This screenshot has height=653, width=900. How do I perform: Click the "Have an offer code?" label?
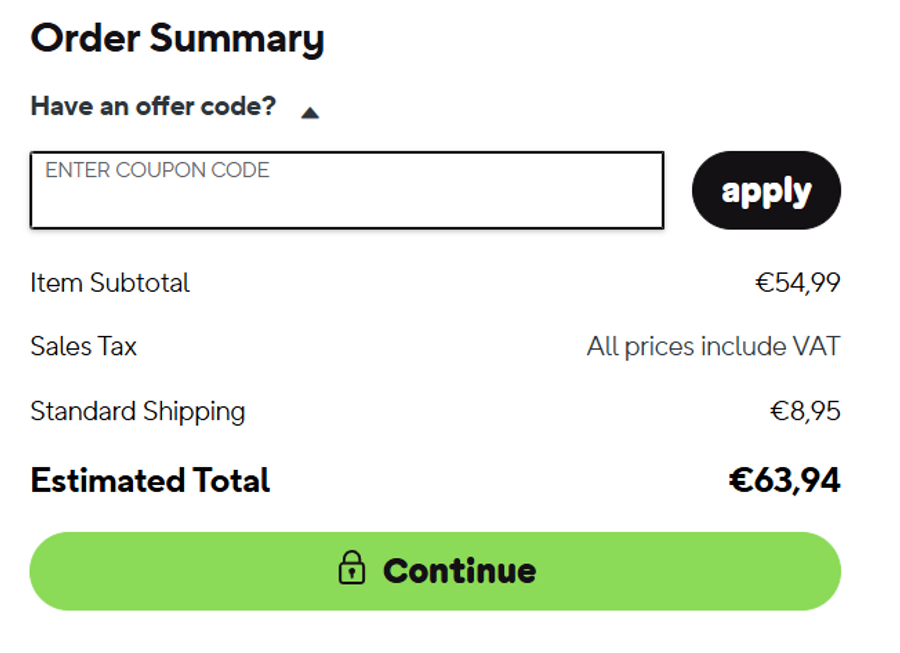tap(153, 106)
